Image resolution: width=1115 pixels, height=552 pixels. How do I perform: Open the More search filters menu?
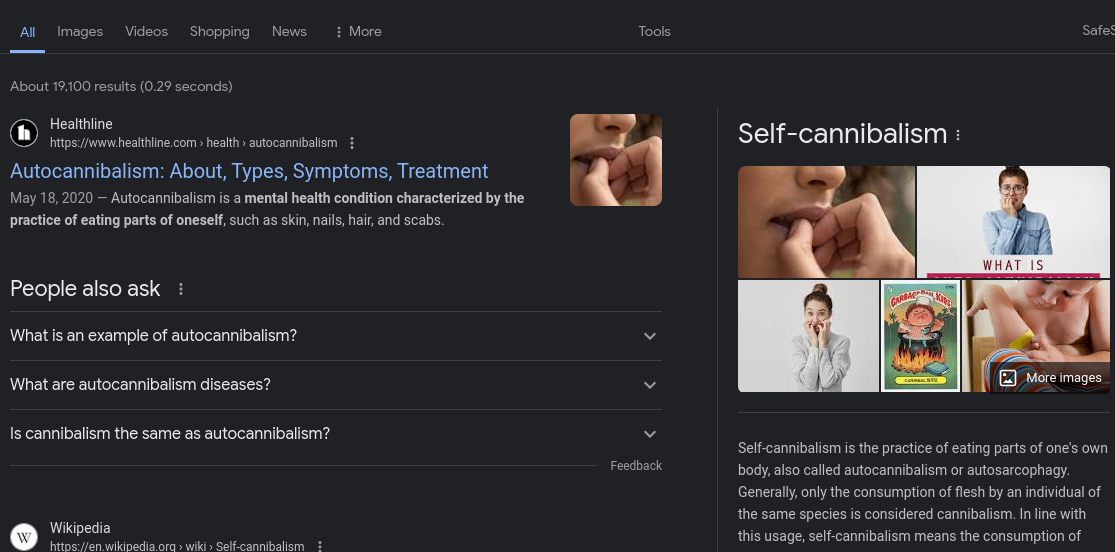point(358,31)
